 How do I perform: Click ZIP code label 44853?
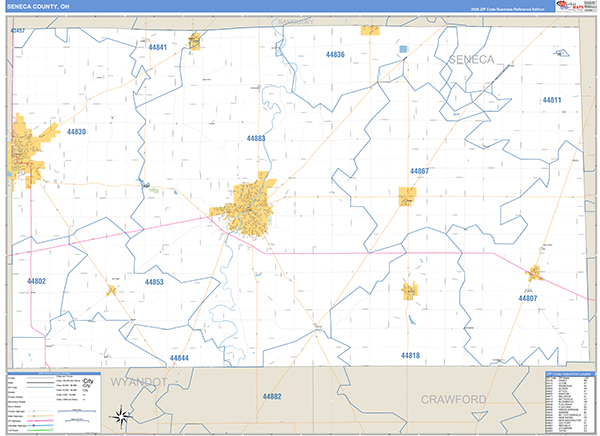tap(154, 282)
